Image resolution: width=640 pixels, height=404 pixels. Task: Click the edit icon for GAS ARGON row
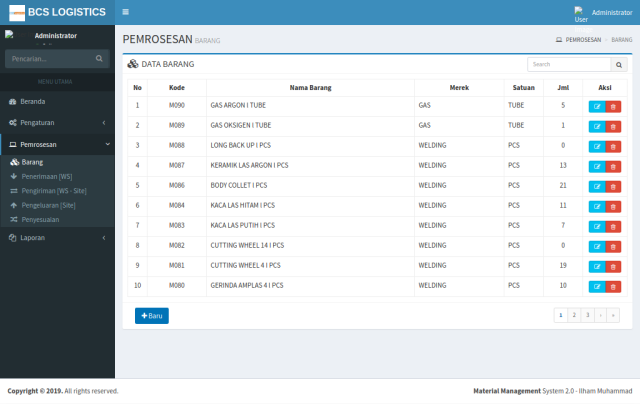597,105
